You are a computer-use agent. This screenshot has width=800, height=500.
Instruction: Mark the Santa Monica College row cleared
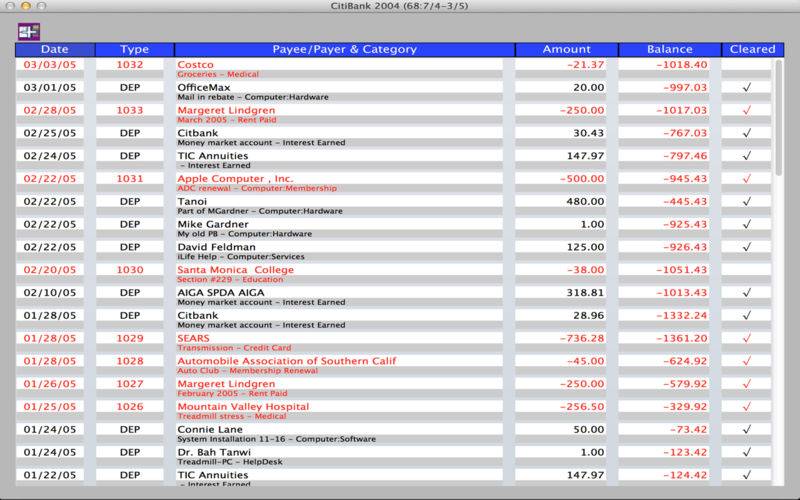[746, 270]
